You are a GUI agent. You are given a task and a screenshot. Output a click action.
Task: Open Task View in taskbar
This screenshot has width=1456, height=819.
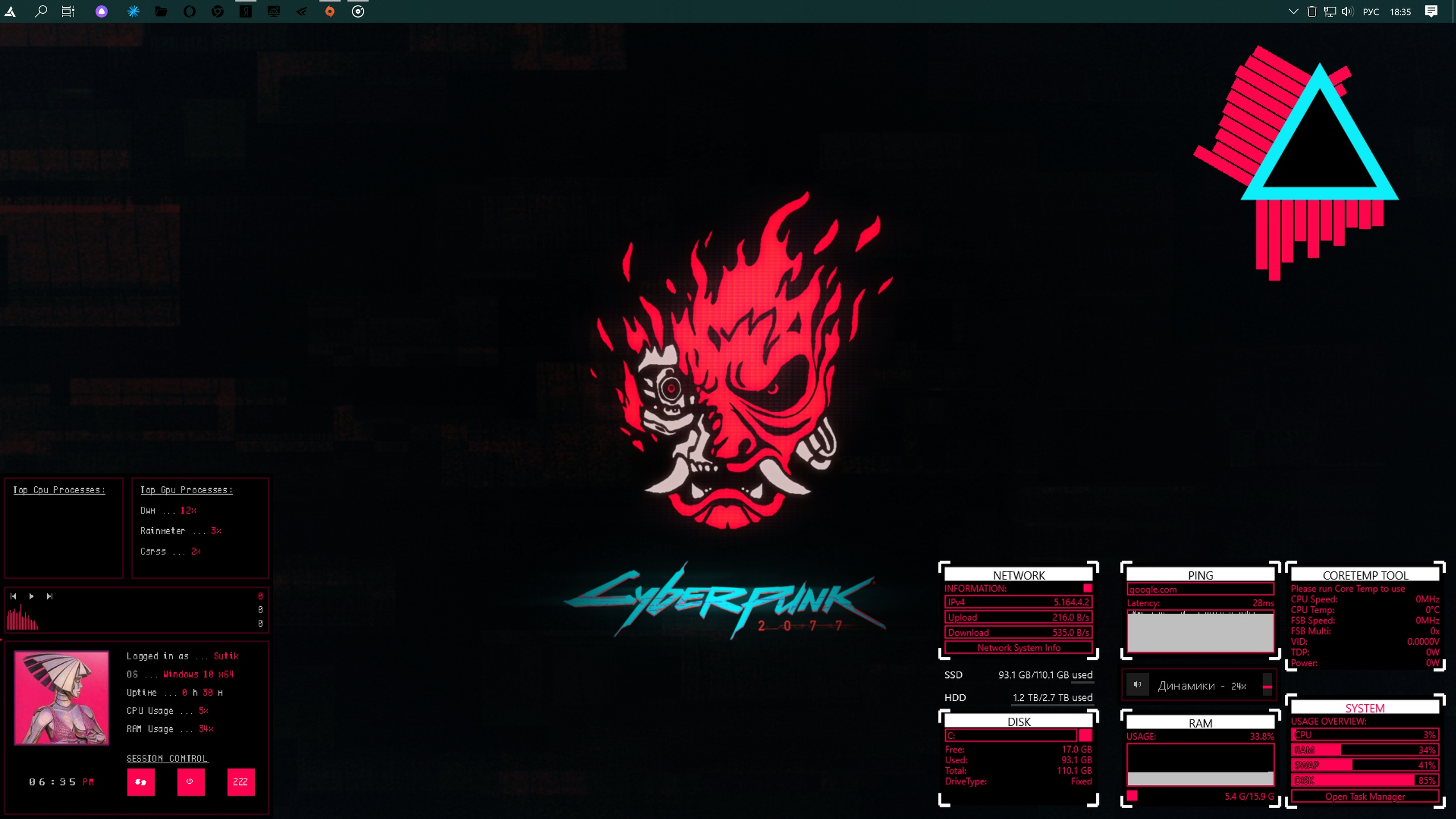pos(68,11)
